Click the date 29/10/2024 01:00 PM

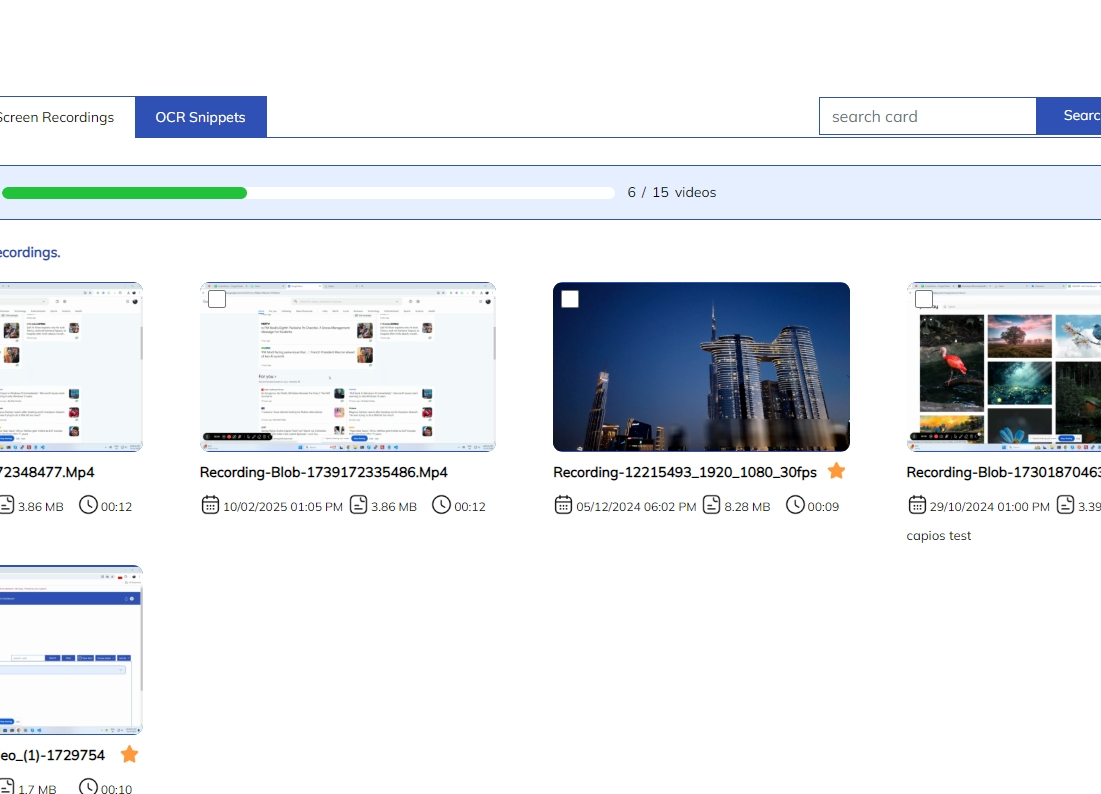(x=990, y=507)
